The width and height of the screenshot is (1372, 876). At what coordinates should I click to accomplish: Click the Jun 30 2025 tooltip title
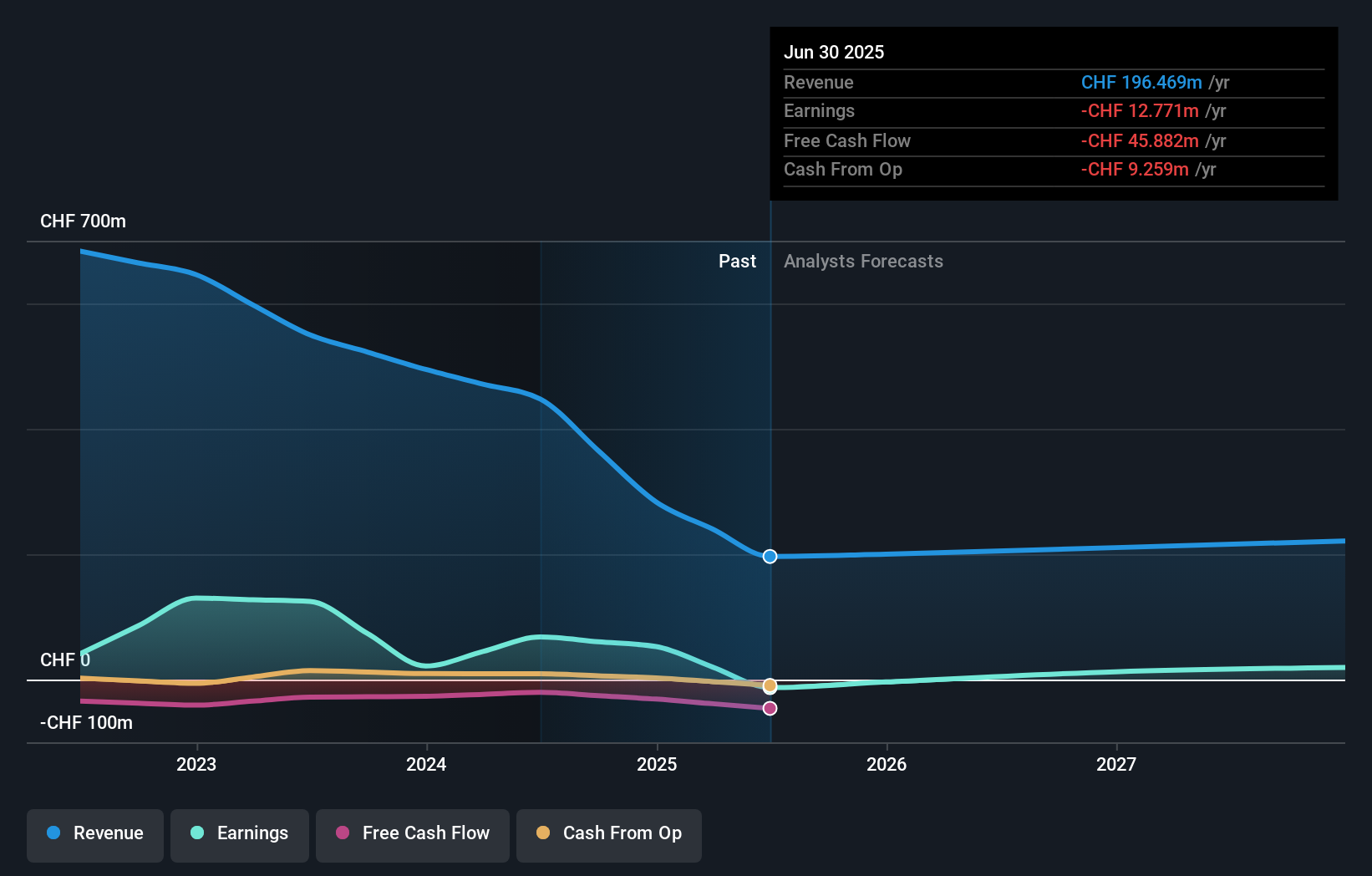point(834,53)
